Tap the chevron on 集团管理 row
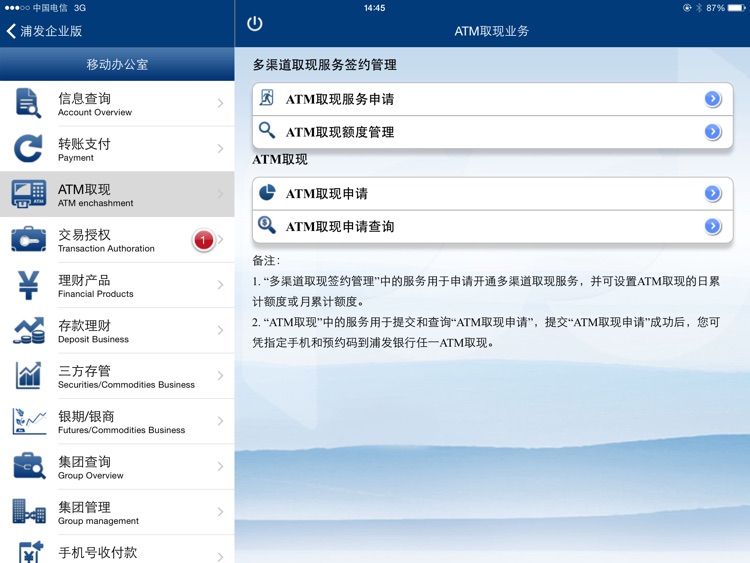Image resolution: width=750 pixels, height=563 pixels. tap(220, 512)
